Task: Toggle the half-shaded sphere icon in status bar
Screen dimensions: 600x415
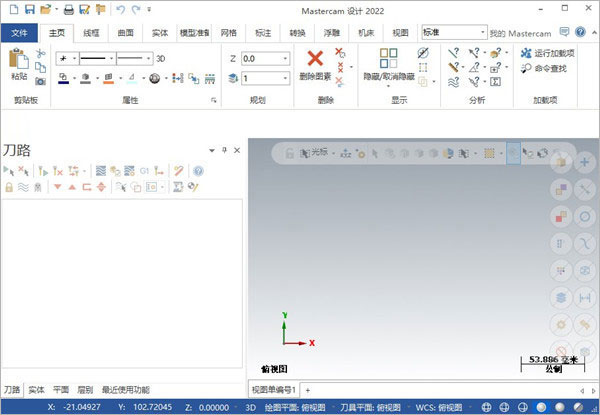Action: pyautogui.click(x=578, y=407)
